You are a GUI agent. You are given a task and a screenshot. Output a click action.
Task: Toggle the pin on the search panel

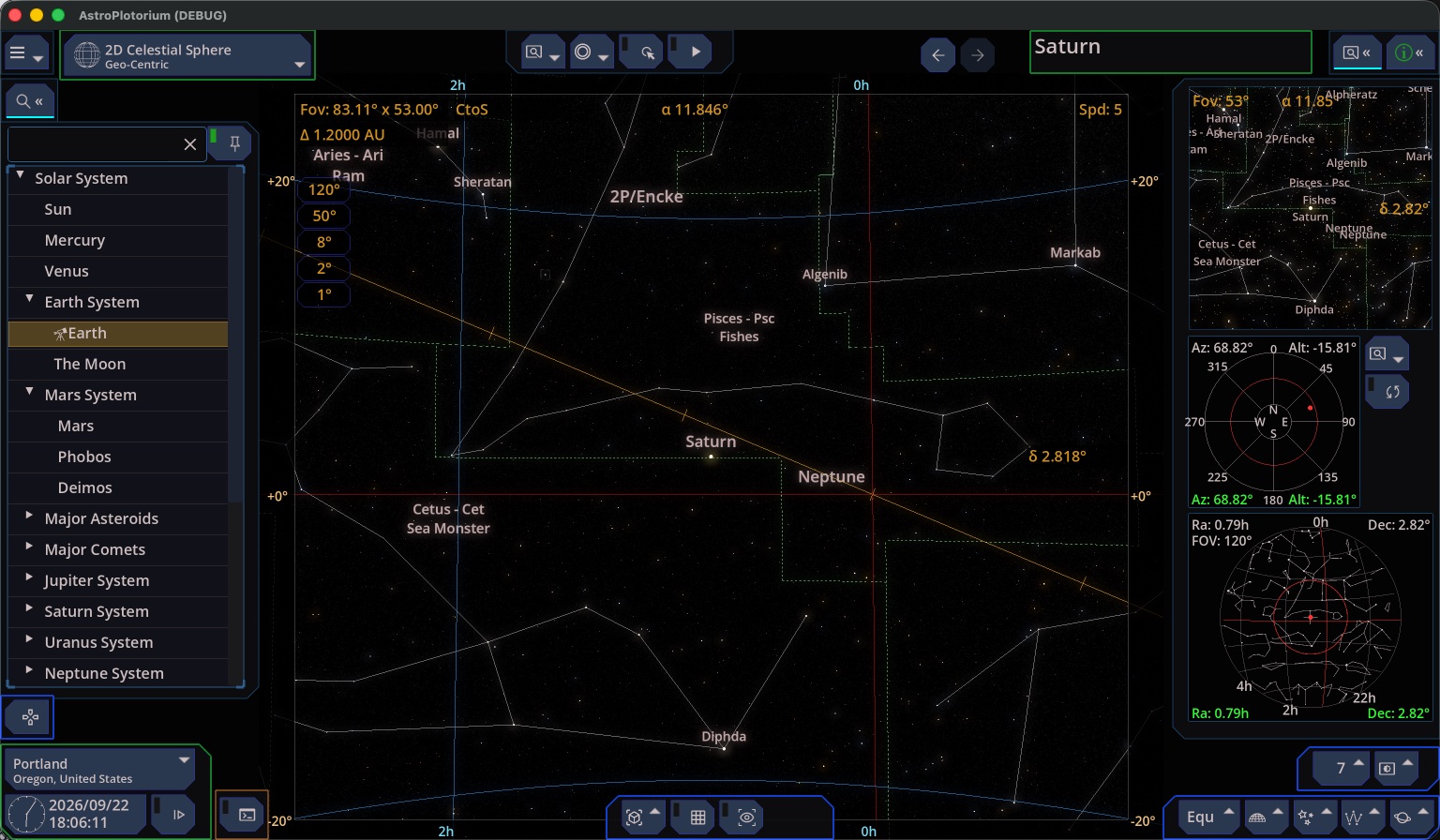[x=231, y=143]
